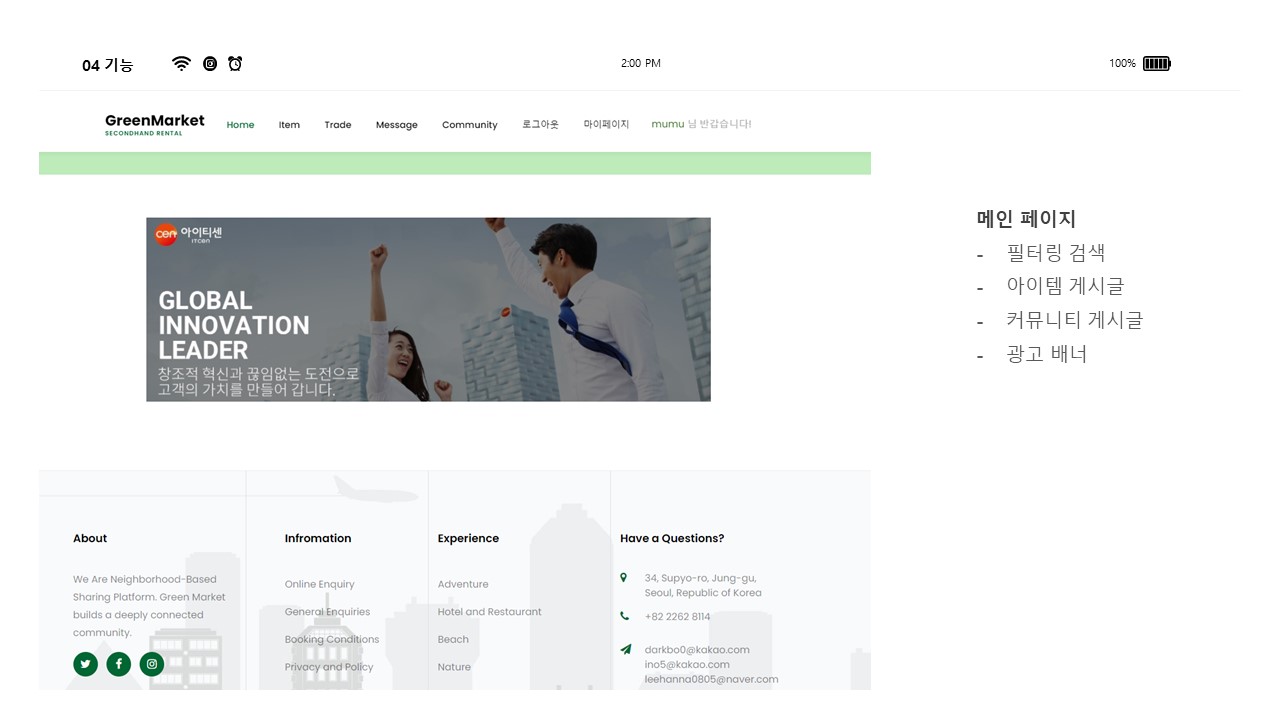Select the phone icon next to +82 2262 8114
The width and height of the screenshot is (1280, 720).
tap(625, 616)
